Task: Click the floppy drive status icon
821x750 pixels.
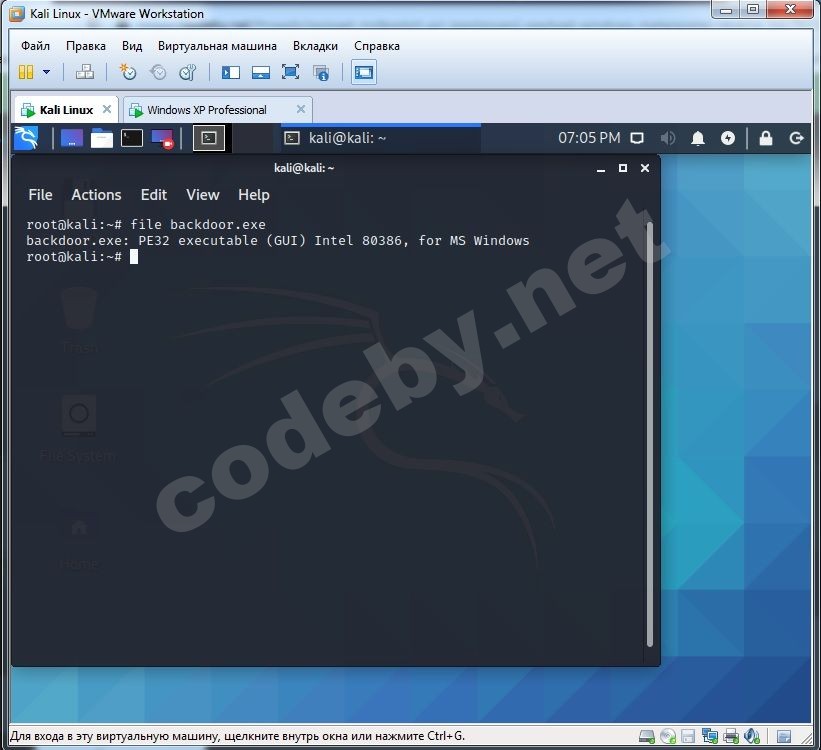Action: point(688,736)
